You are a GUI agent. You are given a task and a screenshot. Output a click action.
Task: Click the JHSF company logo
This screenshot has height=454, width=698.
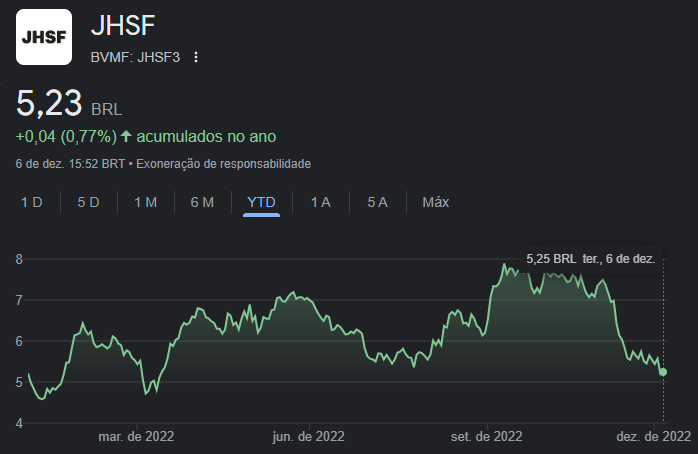click(44, 37)
